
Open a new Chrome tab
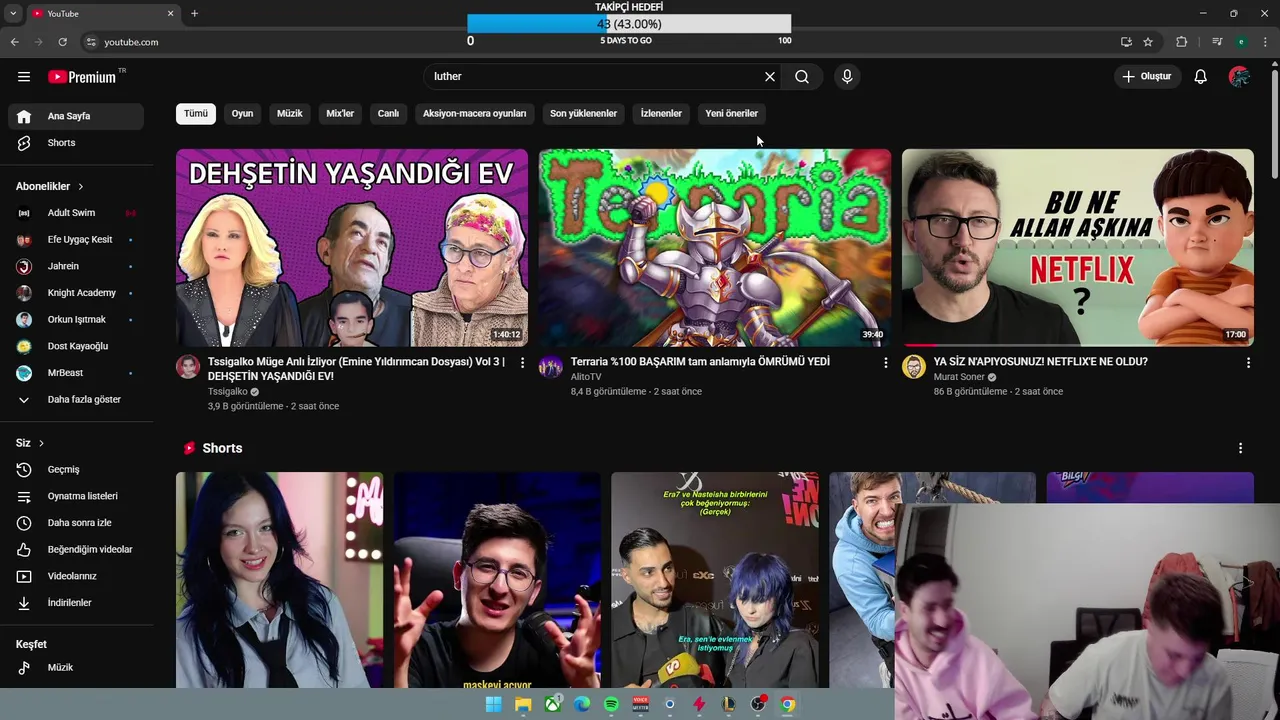194,14
